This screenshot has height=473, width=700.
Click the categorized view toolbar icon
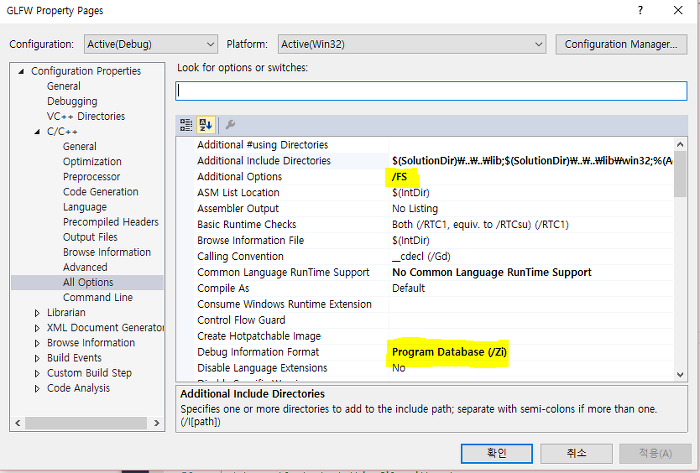tap(186, 125)
